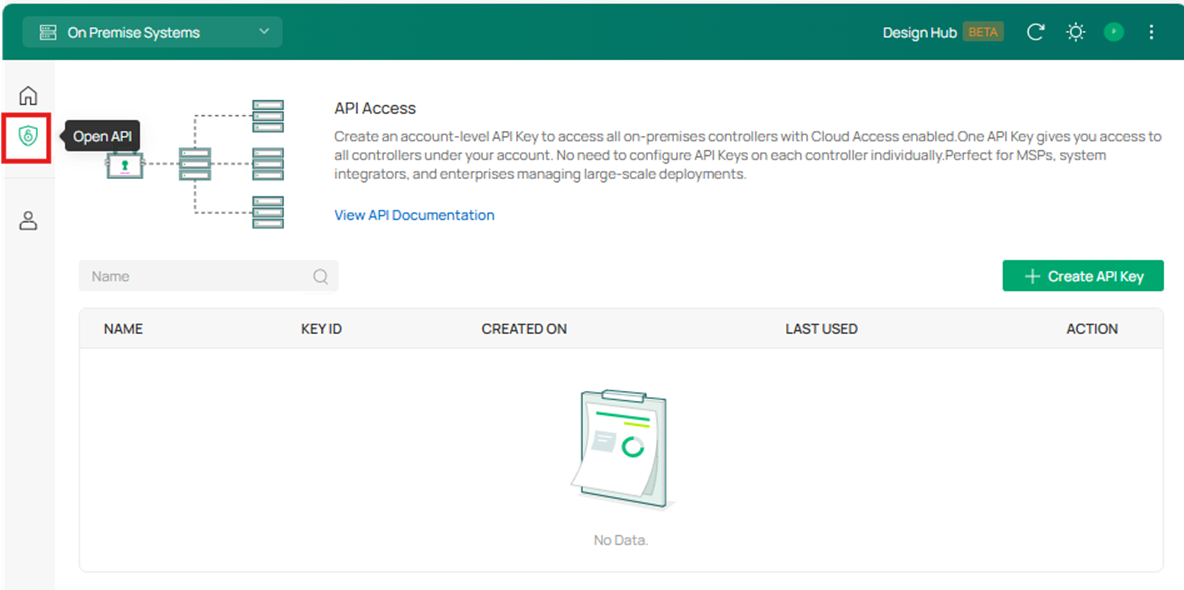Open the green user avatar
Screen dimensions: 1184x590
pyautogui.click(x=1114, y=32)
